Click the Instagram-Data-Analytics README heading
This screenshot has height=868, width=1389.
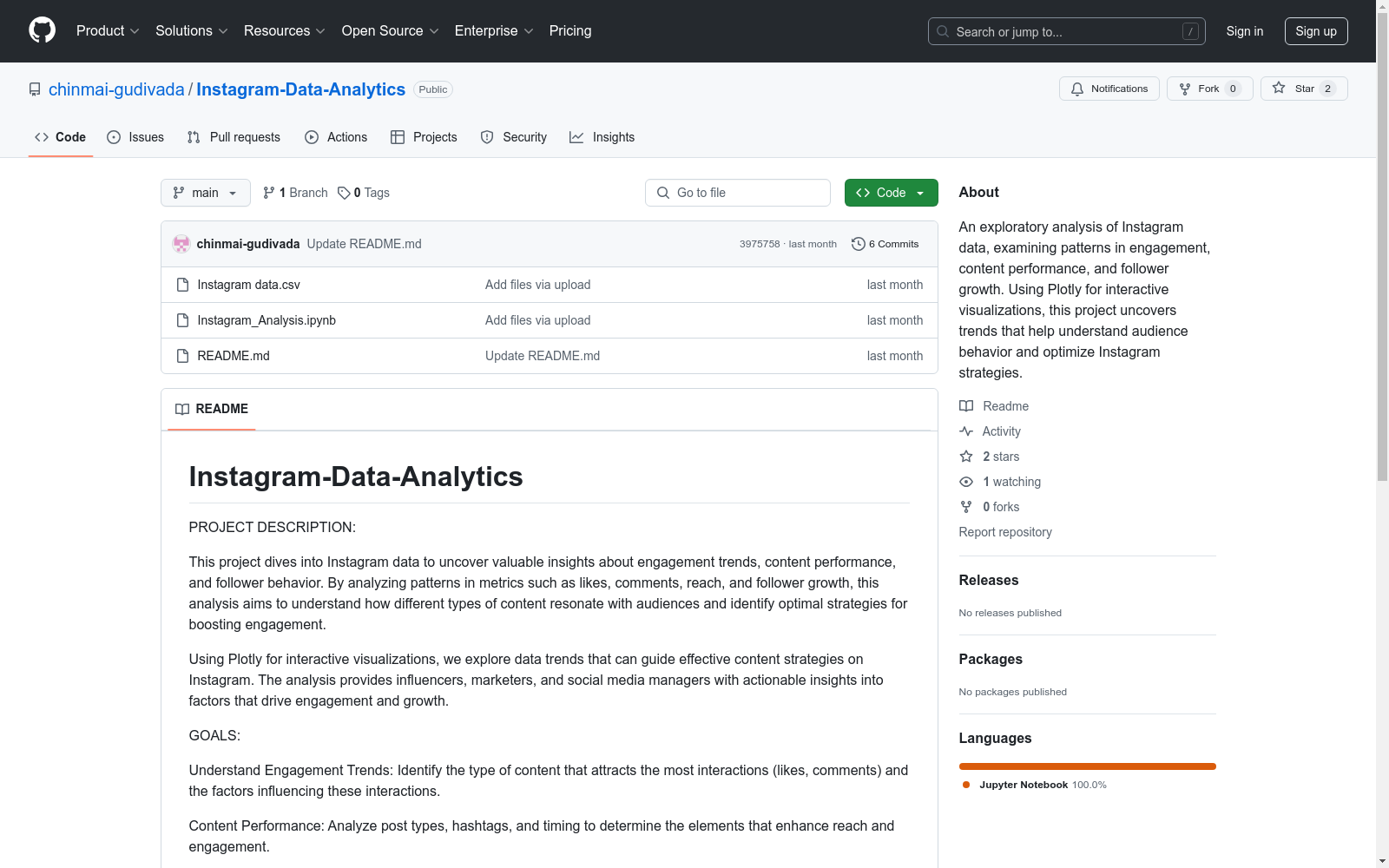[x=356, y=477]
